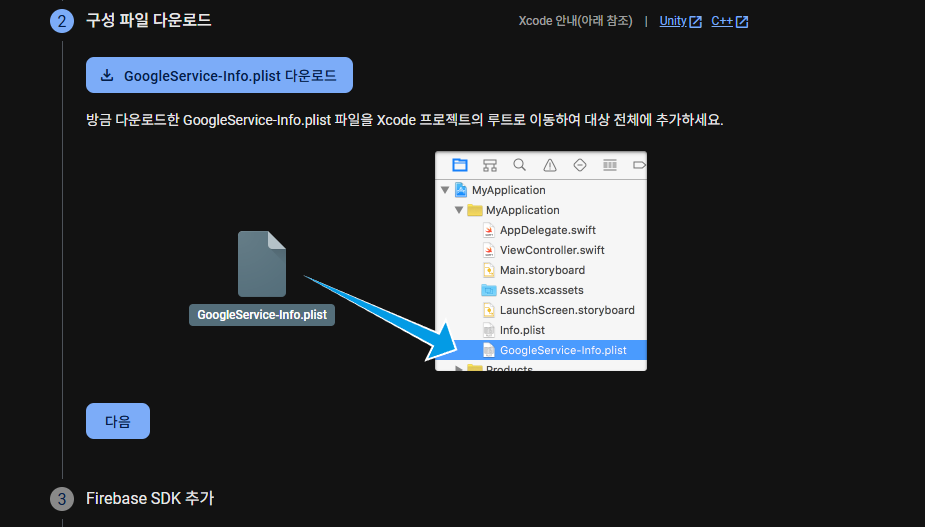
Task: Select highlighted GoogleService-Info.plist tree row
Action: 541,350
